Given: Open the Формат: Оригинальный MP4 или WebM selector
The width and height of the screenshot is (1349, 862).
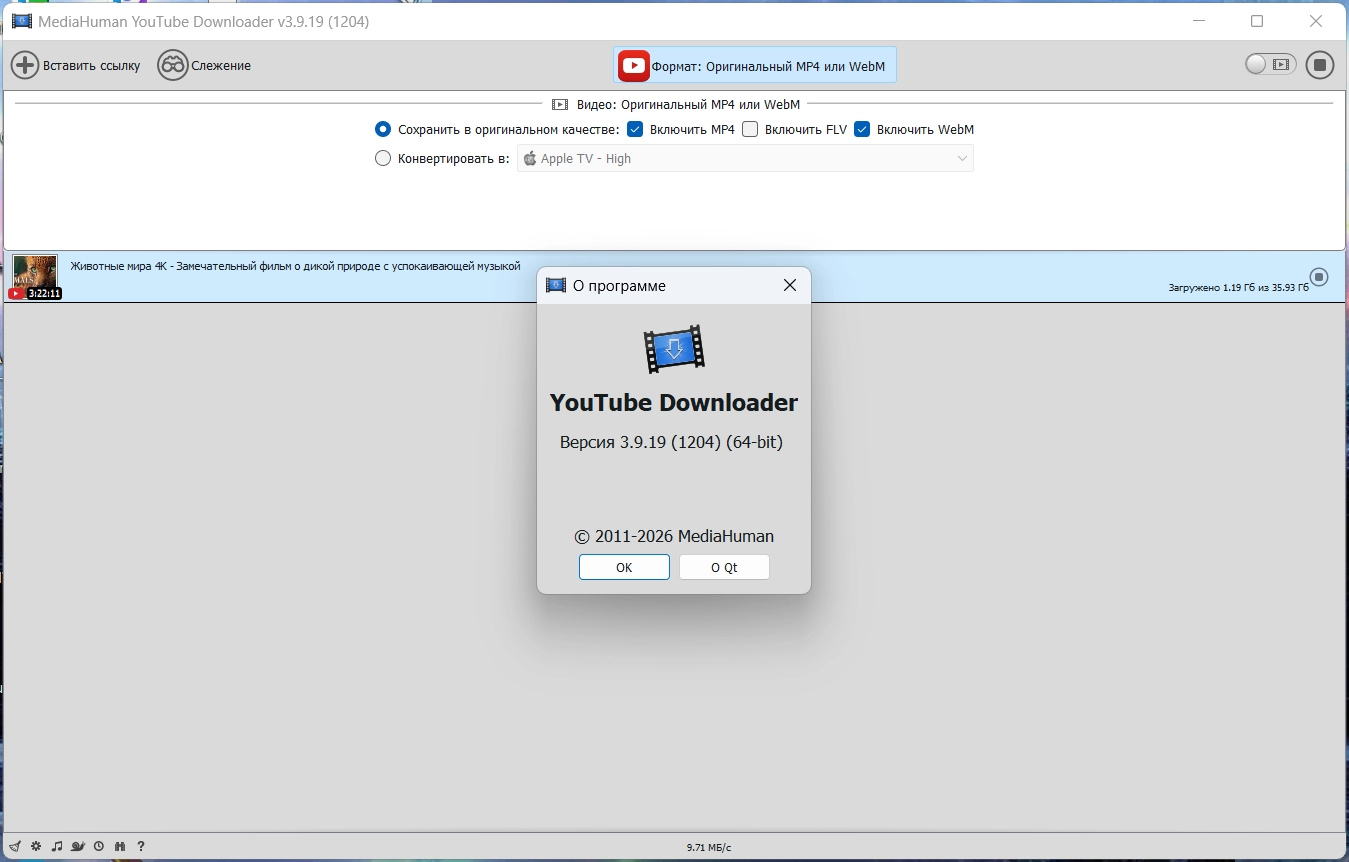Looking at the screenshot, I should pos(756,66).
